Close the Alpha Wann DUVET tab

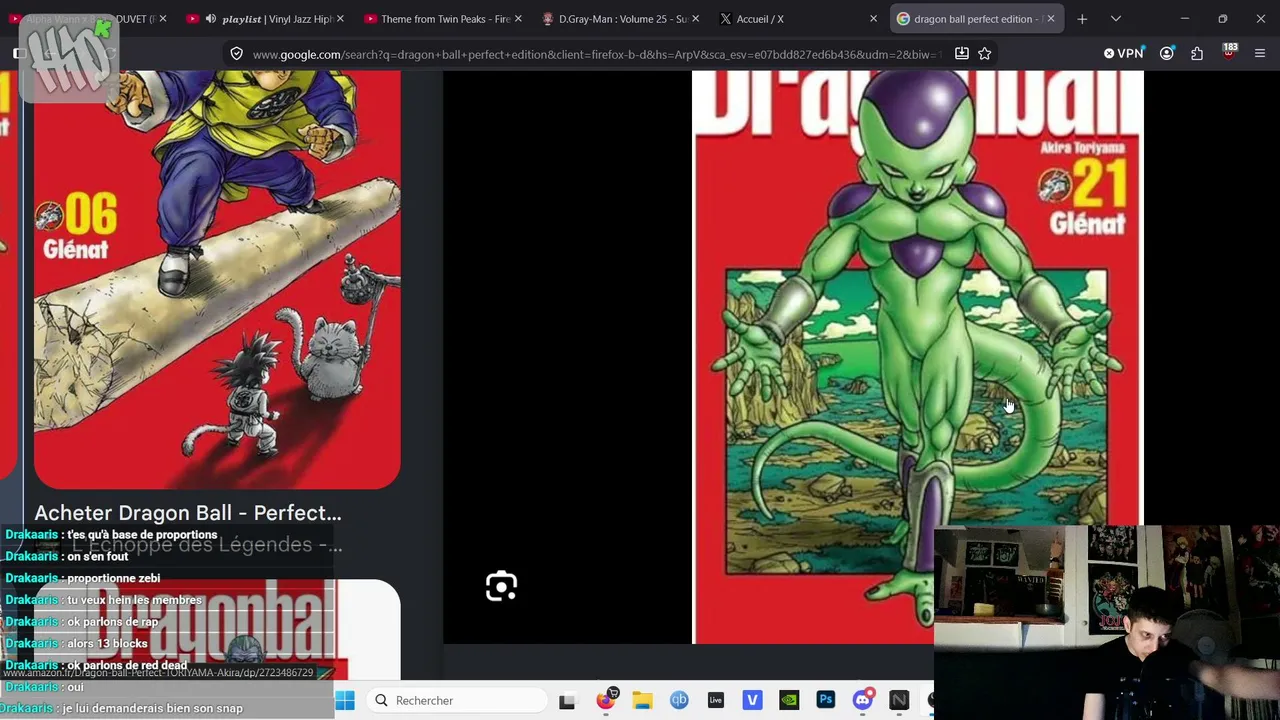(163, 19)
